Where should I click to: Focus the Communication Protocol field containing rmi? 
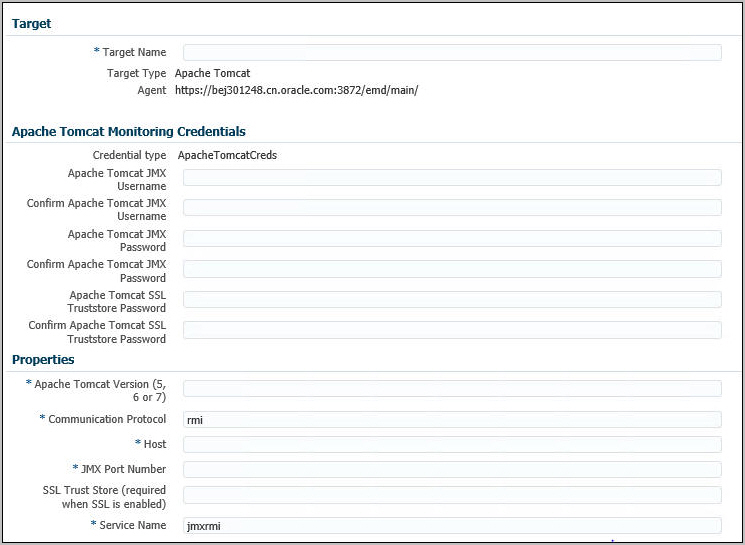coord(452,420)
